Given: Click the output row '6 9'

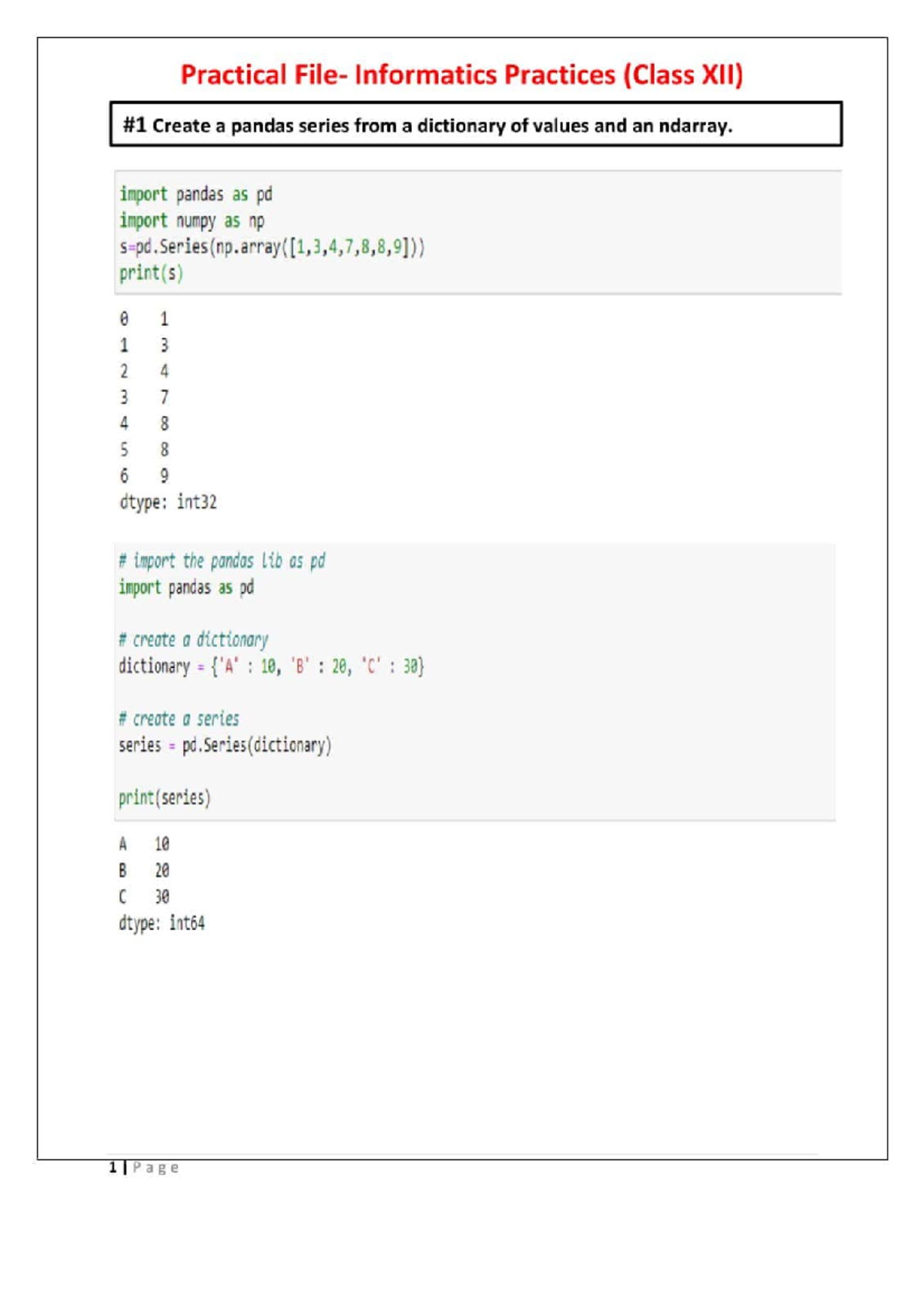Looking at the screenshot, I should click(x=144, y=476).
